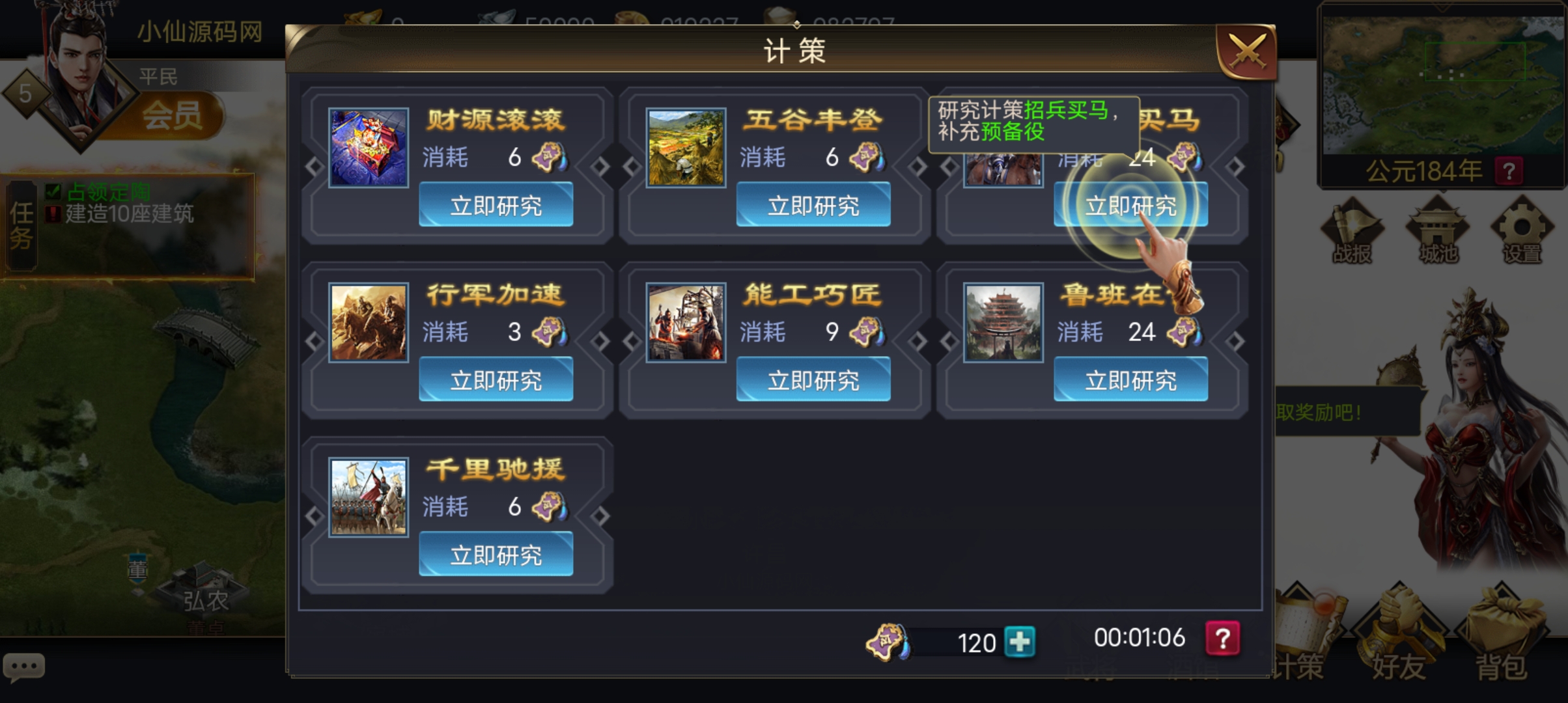The image size is (1568, 703).
Task: Research 五谷丰登 immediately
Action: tap(813, 204)
